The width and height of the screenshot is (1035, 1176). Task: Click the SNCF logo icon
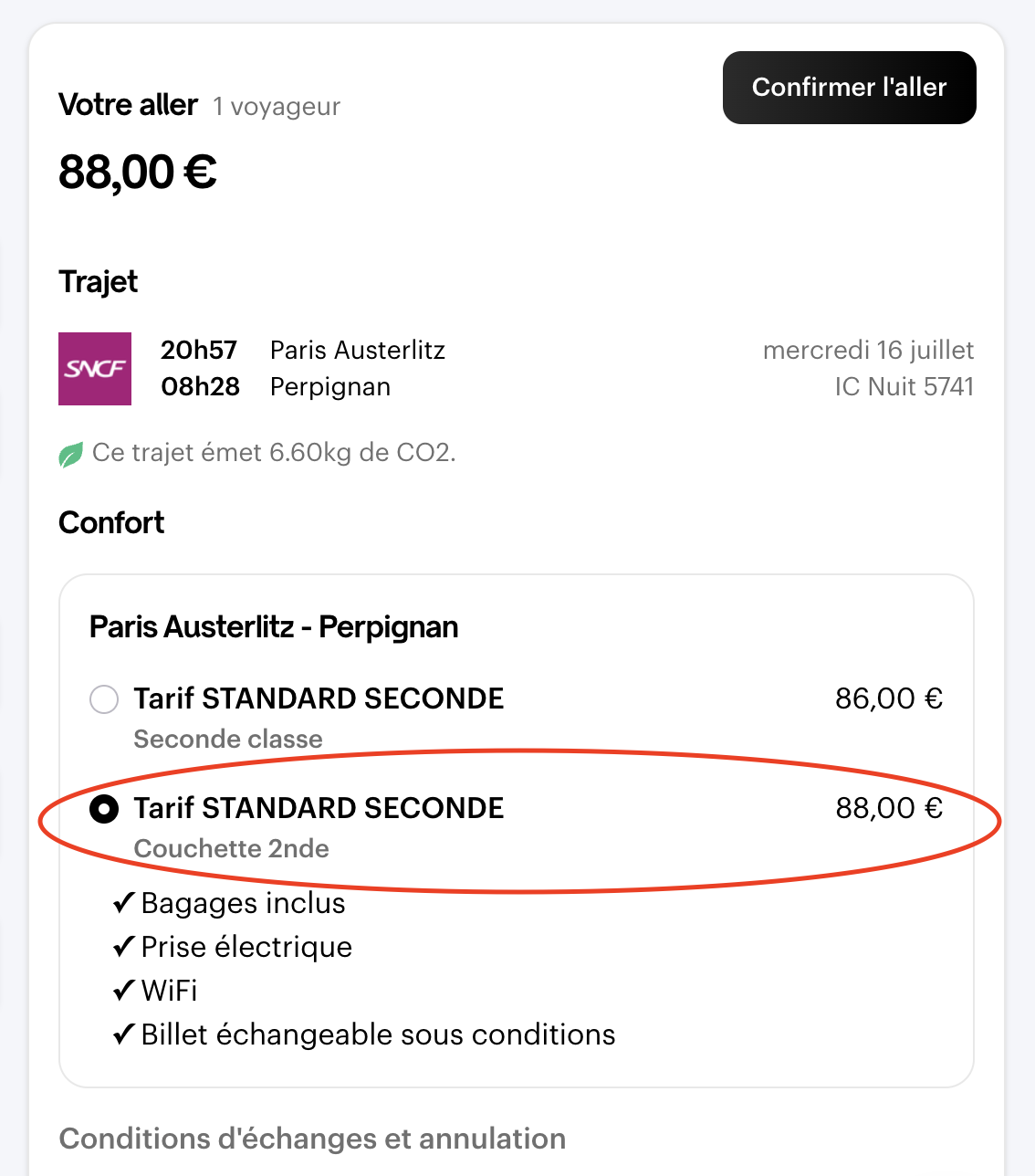point(95,369)
